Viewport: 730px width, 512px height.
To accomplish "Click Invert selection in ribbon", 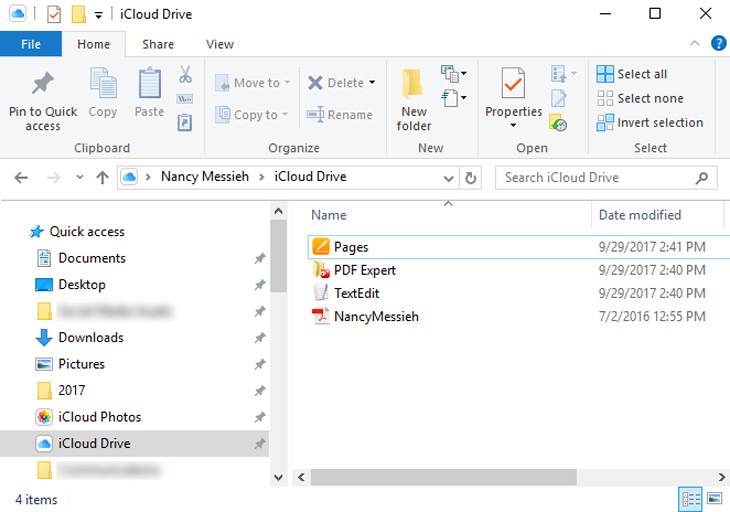I will click(x=649, y=123).
